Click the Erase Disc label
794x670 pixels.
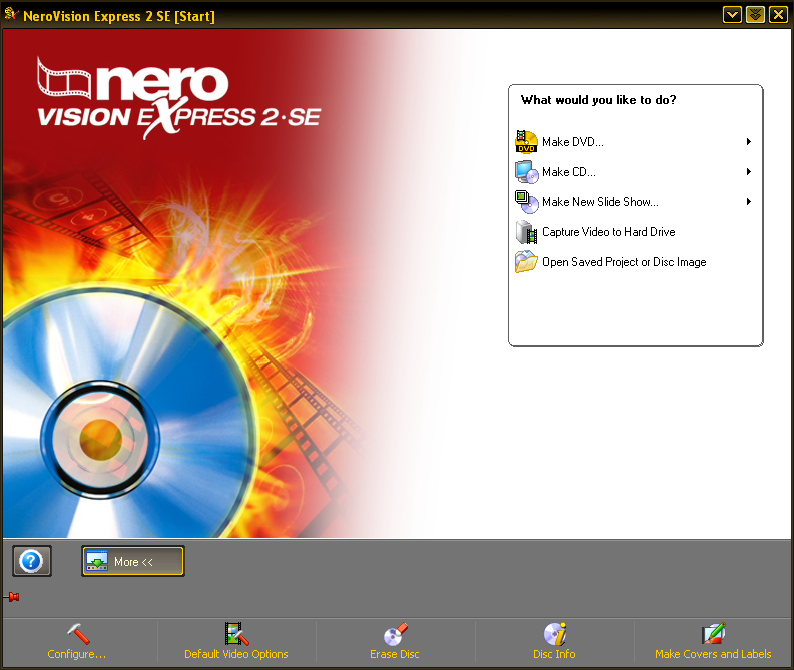click(x=395, y=654)
